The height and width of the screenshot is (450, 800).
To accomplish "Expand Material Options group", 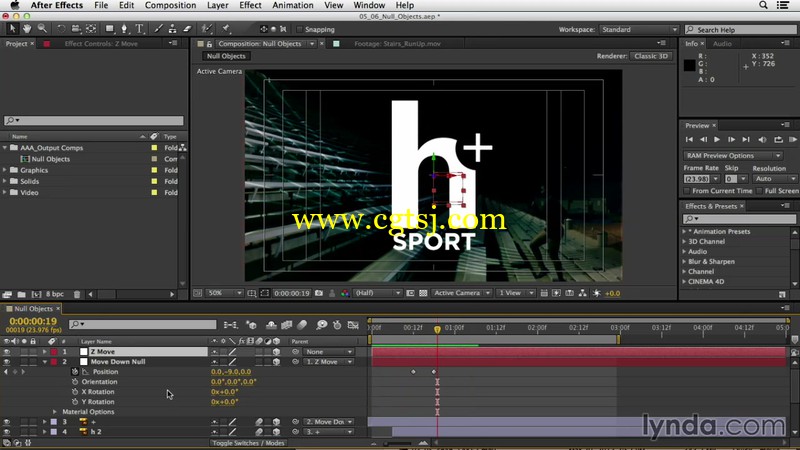I will click(x=55, y=412).
